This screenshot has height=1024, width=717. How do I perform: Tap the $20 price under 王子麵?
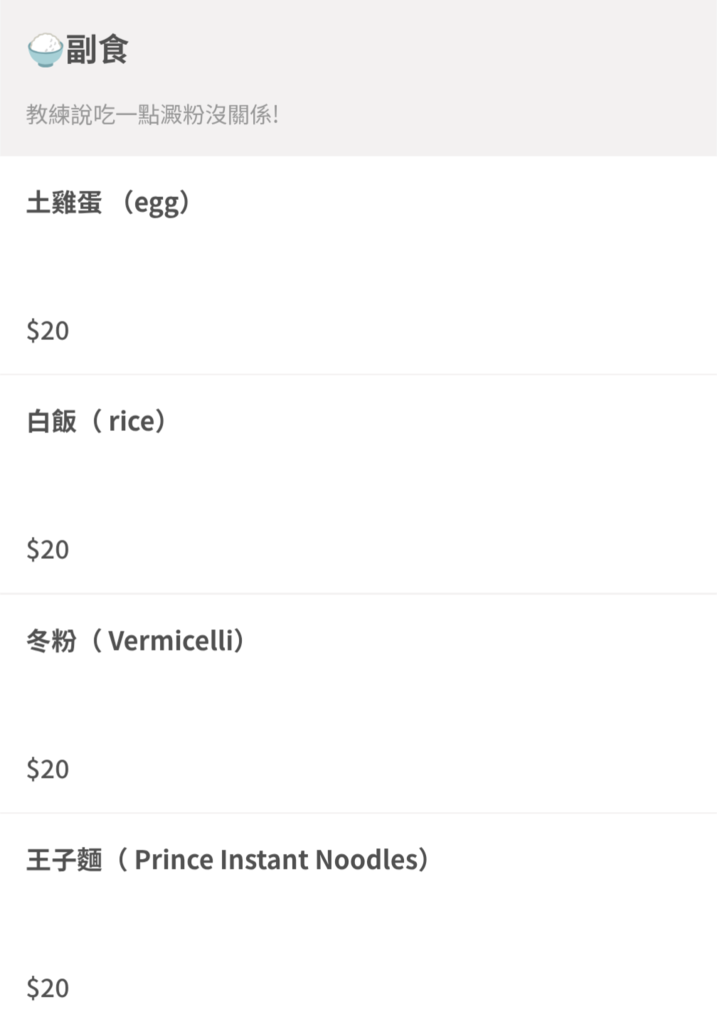click(48, 988)
